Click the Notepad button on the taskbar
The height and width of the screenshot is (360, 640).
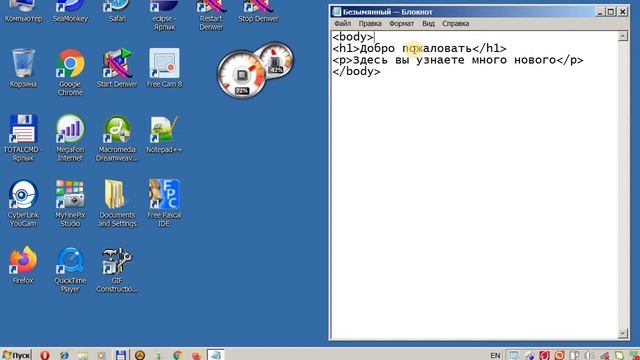coord(216,355)
